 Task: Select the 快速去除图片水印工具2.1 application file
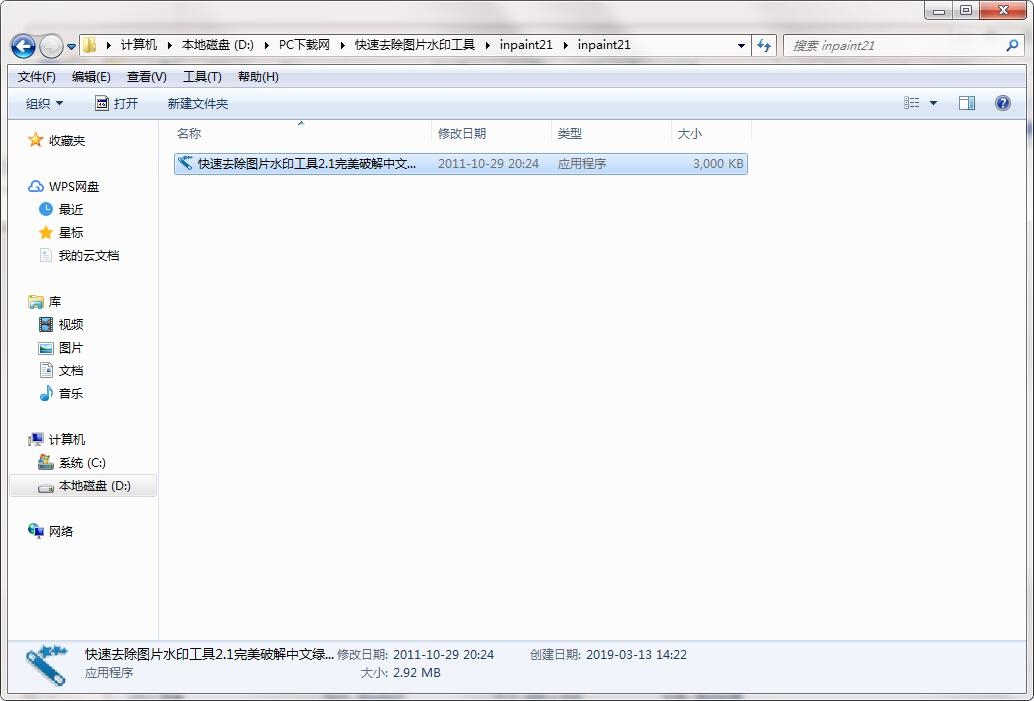(x=460, y=164)
